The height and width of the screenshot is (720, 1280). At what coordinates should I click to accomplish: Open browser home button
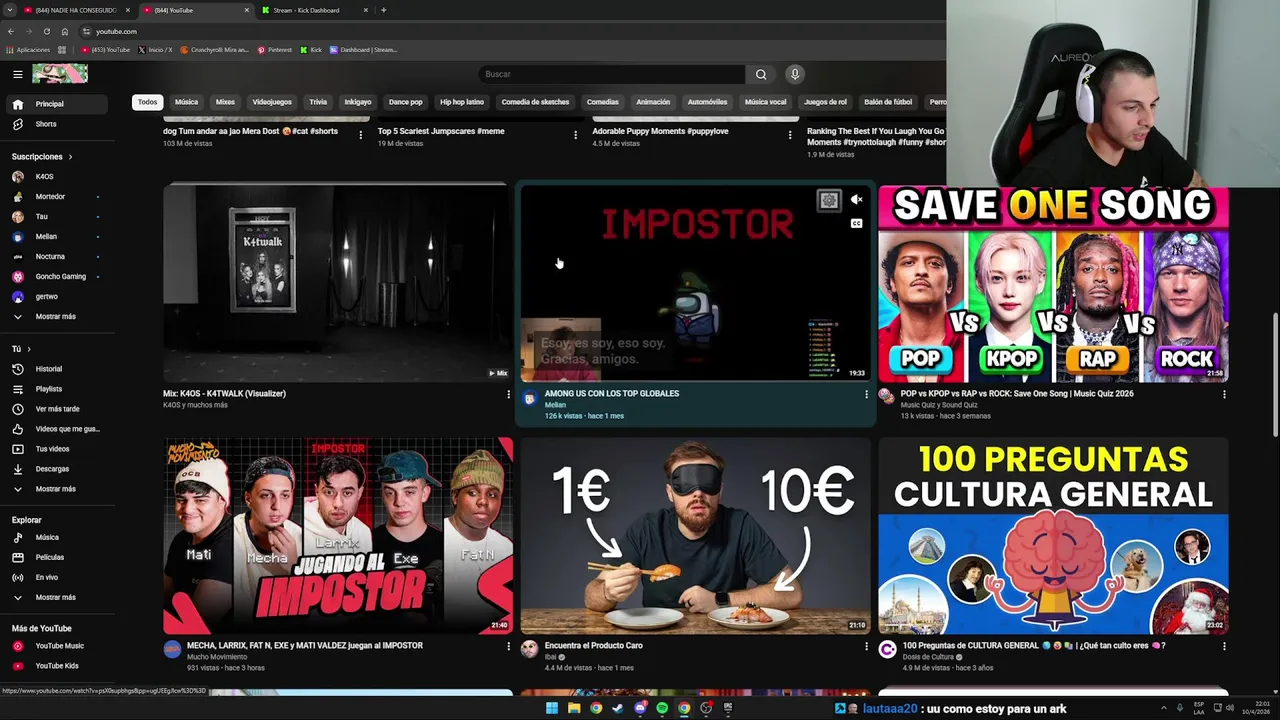pos(65,31)
